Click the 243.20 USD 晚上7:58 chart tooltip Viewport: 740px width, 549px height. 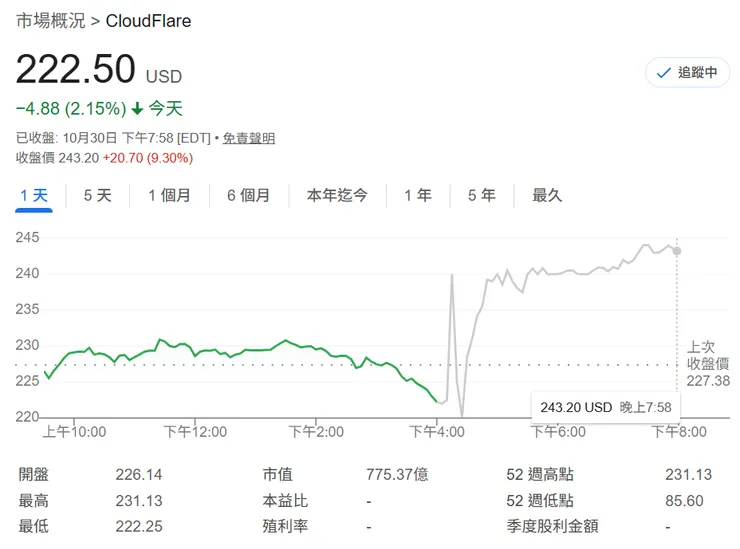coord(606,407)
